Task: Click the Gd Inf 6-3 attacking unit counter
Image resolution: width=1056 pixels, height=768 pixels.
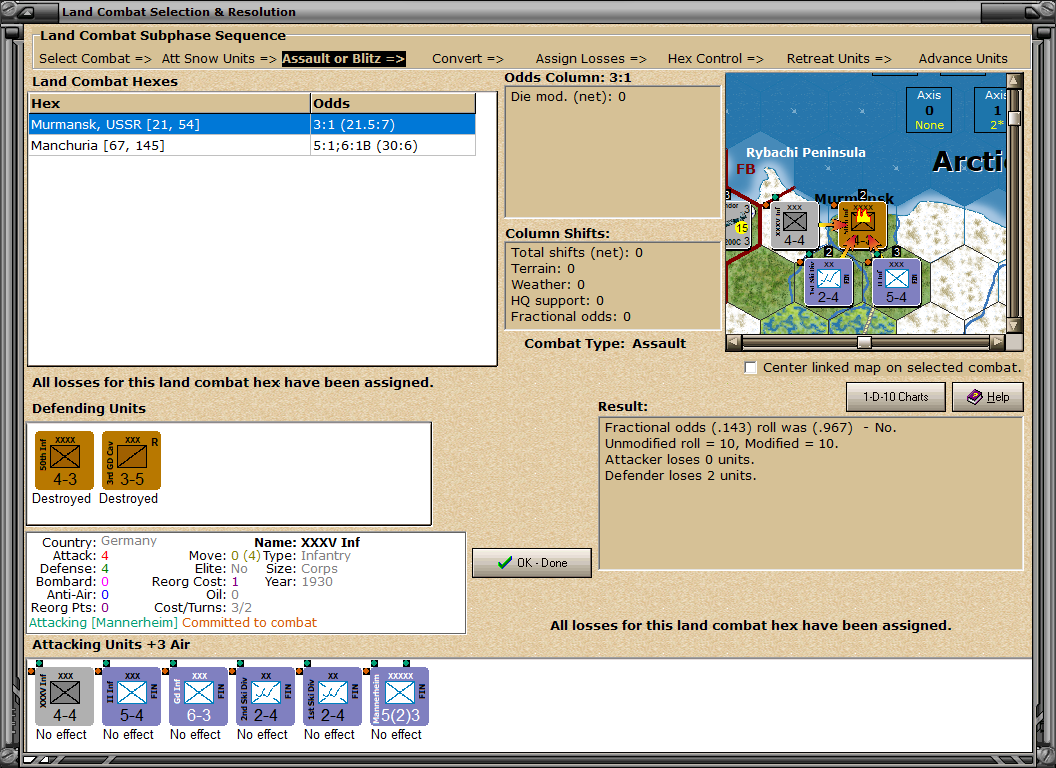Action: [x=199, y=697]
